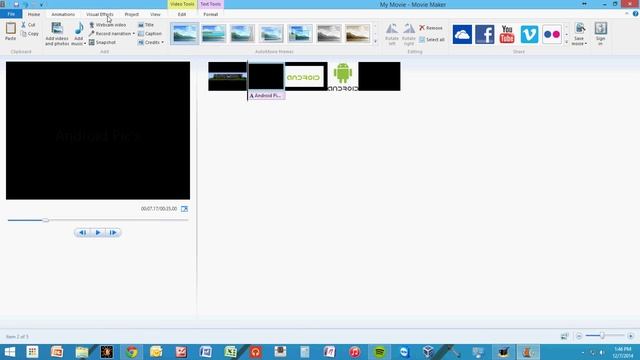Rotate the clip left

392,34
